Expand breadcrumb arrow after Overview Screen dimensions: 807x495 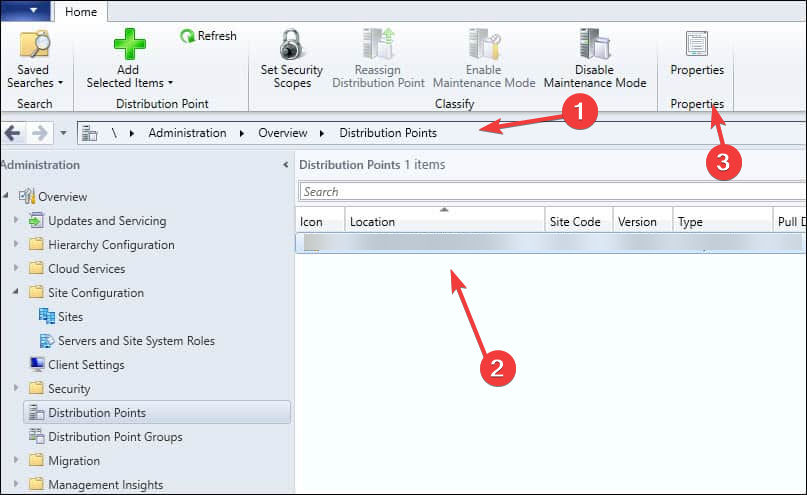click(322, 133)
